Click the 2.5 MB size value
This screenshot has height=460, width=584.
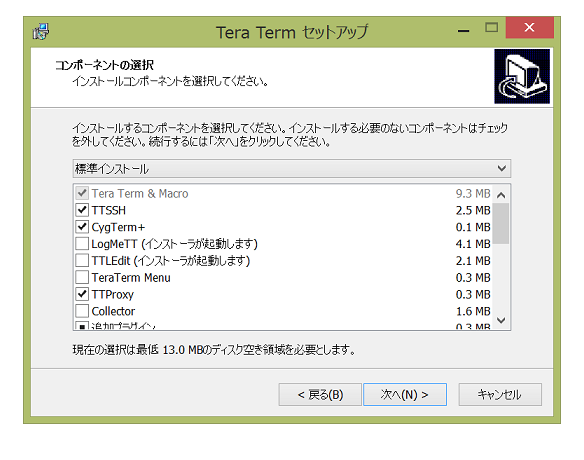pyautogui.click(x=473, y=210)
